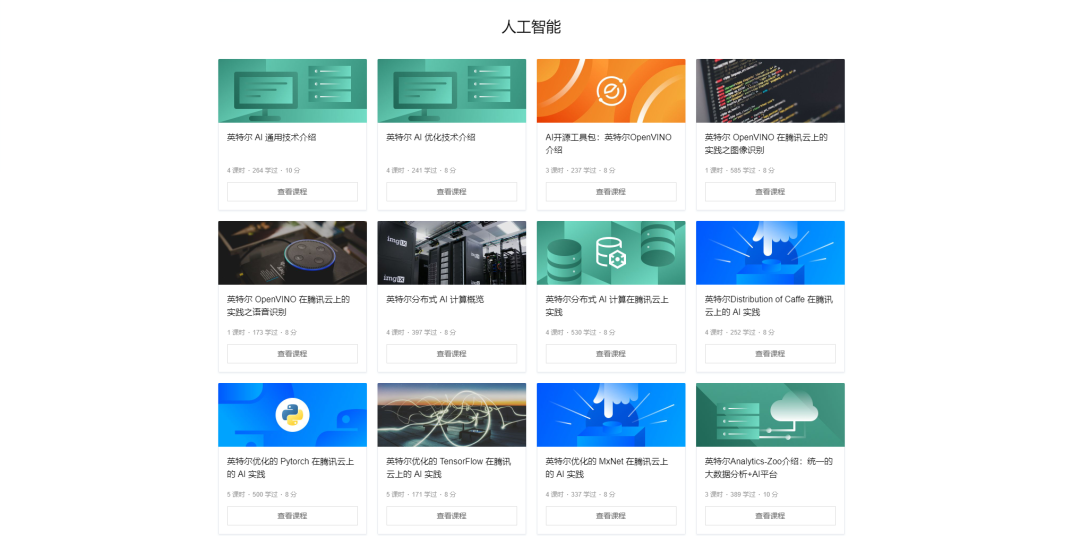
Task: Click 查看课程 for MxNet course
Action: pos(611,515)
